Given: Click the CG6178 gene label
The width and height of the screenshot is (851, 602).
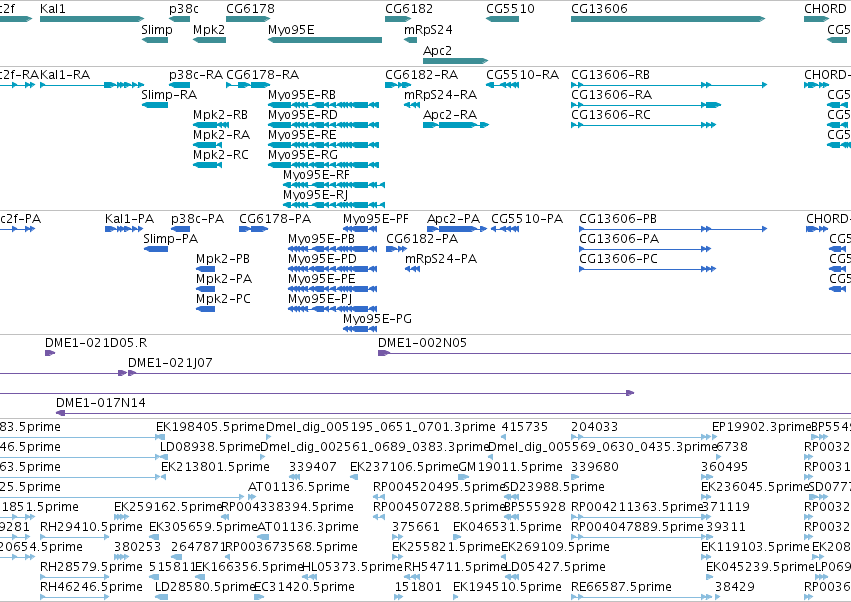Looking at the screenshot, I should click(250, 9).
